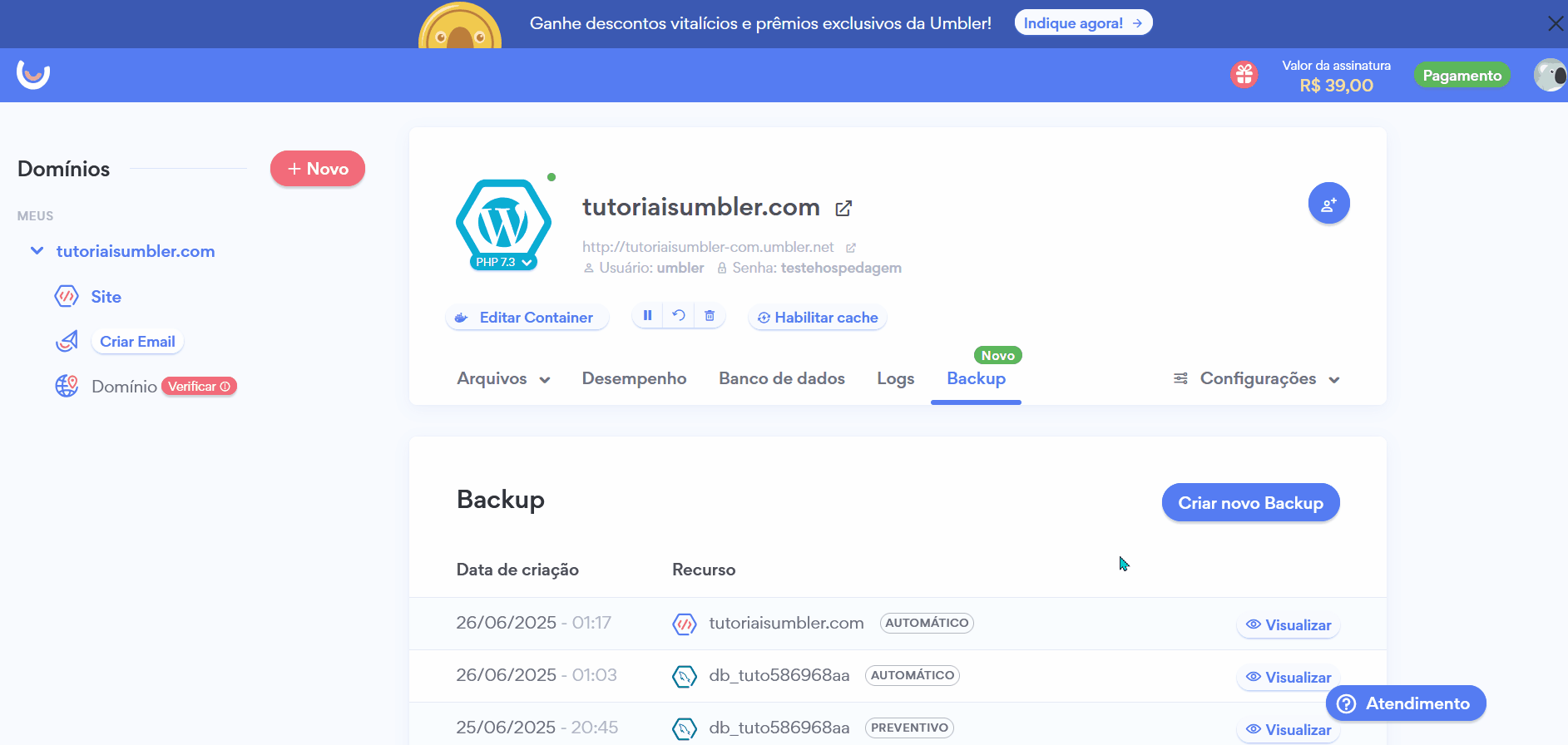Open the user avatar menu
This screenshot has height=745, width=1568.
point(1550,75)
